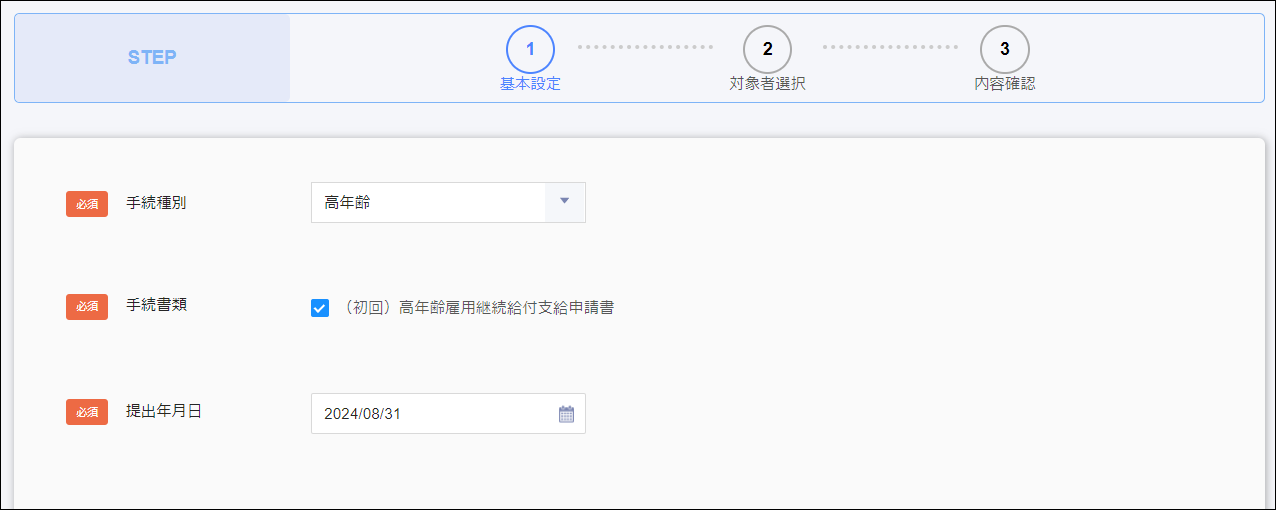1276x510 pixels.
Task: Click the 内容確認 step caption
Action: coord(1005,84)
